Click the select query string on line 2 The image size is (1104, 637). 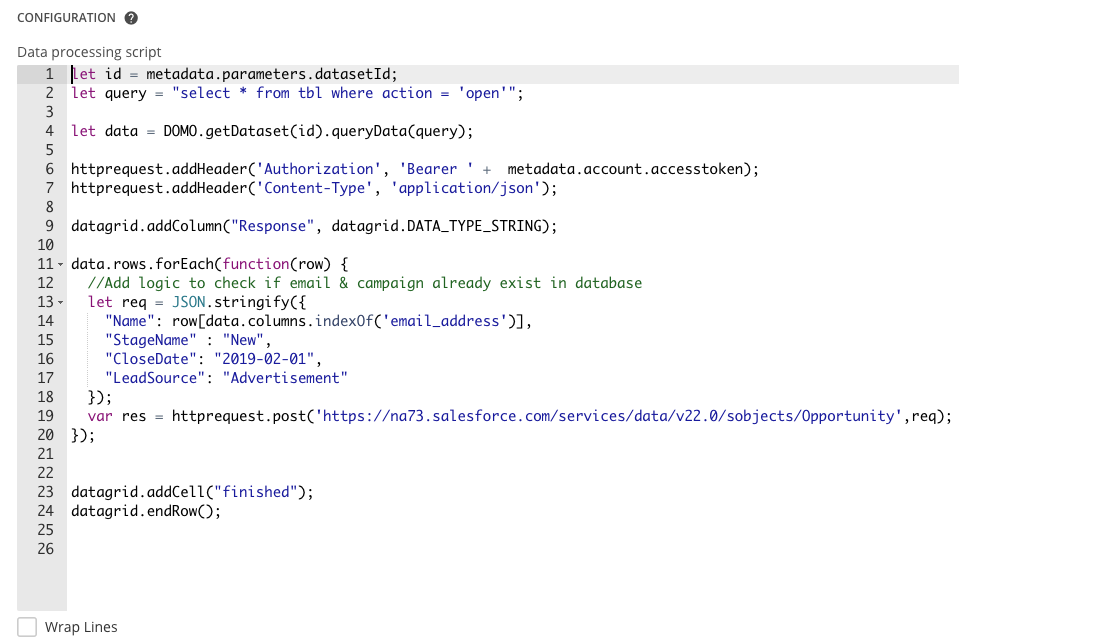[x=344, y=93]
